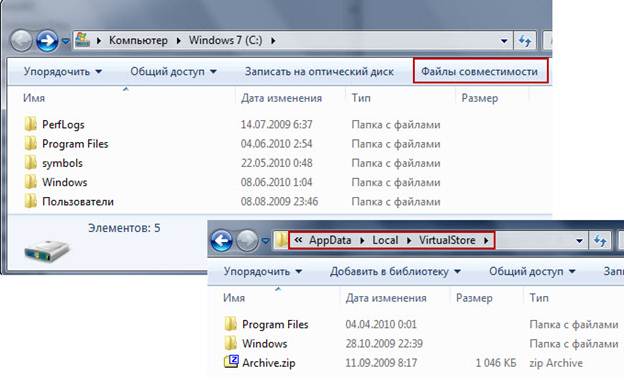
Task: Open Упорядочить menu in VirtualStore window
Action: (263, 272)
